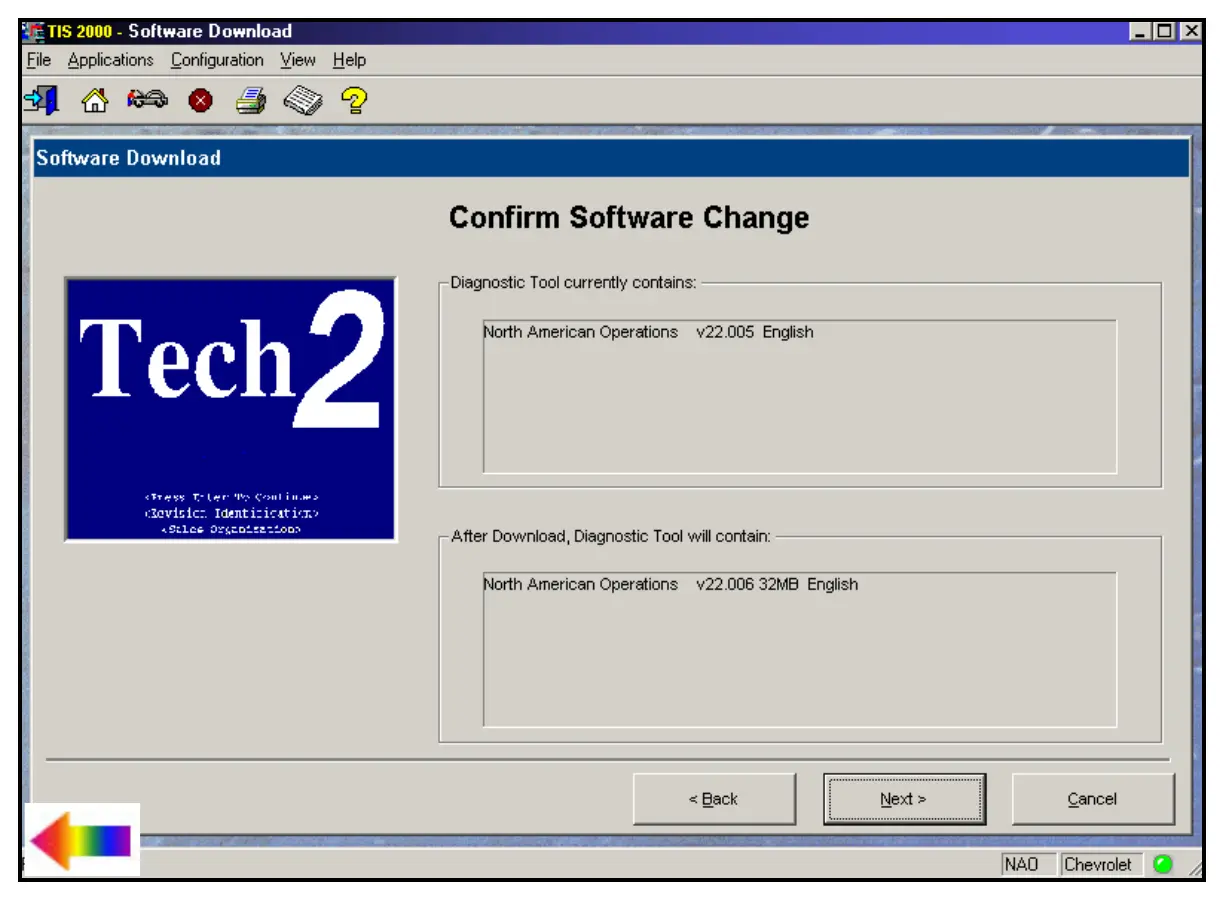Image resolution: width=1224 pixels, height=900 pixels.
Task: Open the Help menu
Action: pos(349,60)
